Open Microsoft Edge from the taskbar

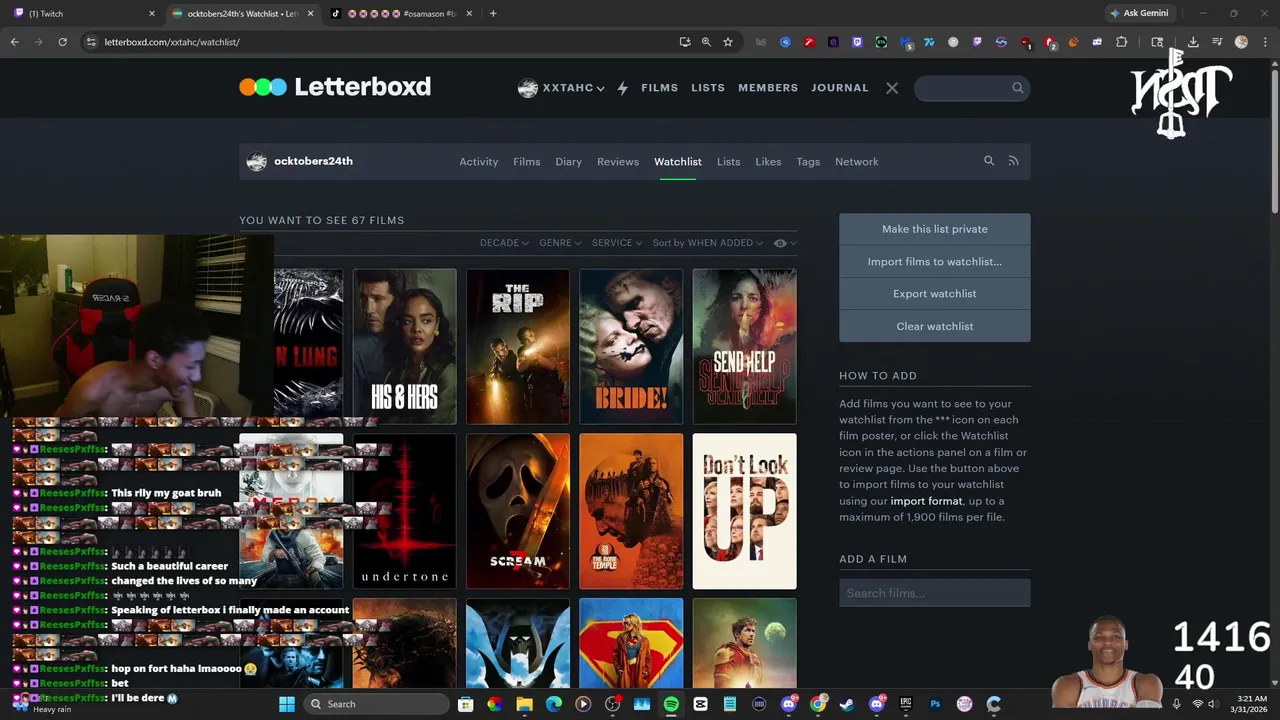553,704
